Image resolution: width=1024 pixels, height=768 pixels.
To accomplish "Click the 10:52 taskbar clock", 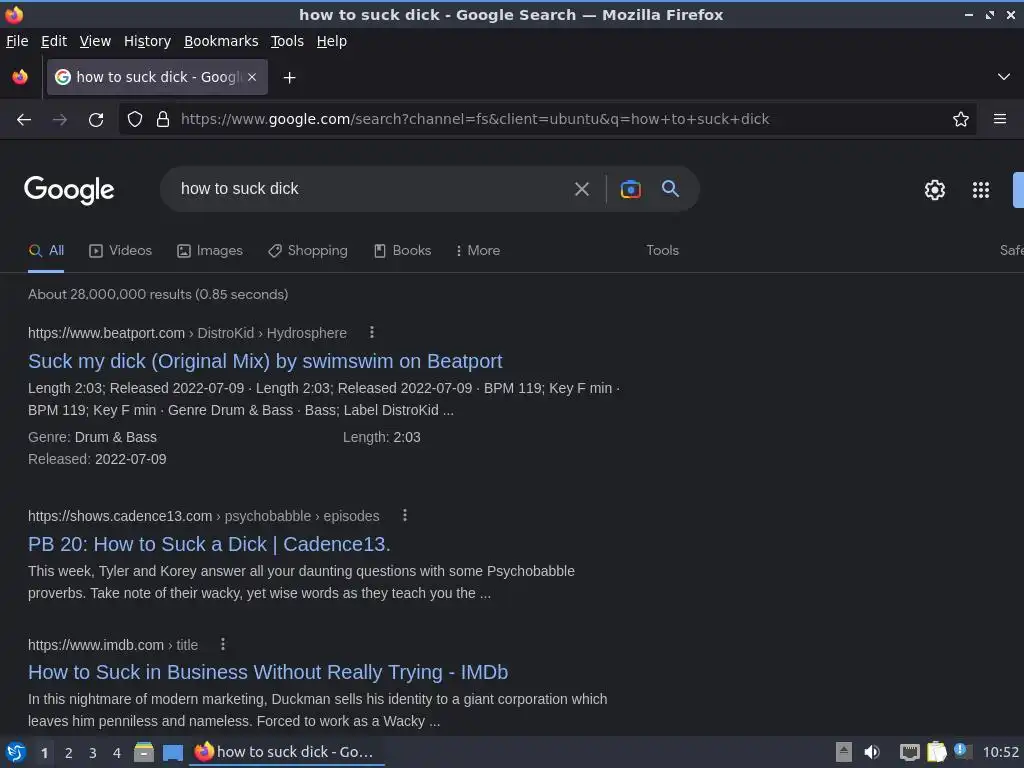I will click(x=1000, y=752).
